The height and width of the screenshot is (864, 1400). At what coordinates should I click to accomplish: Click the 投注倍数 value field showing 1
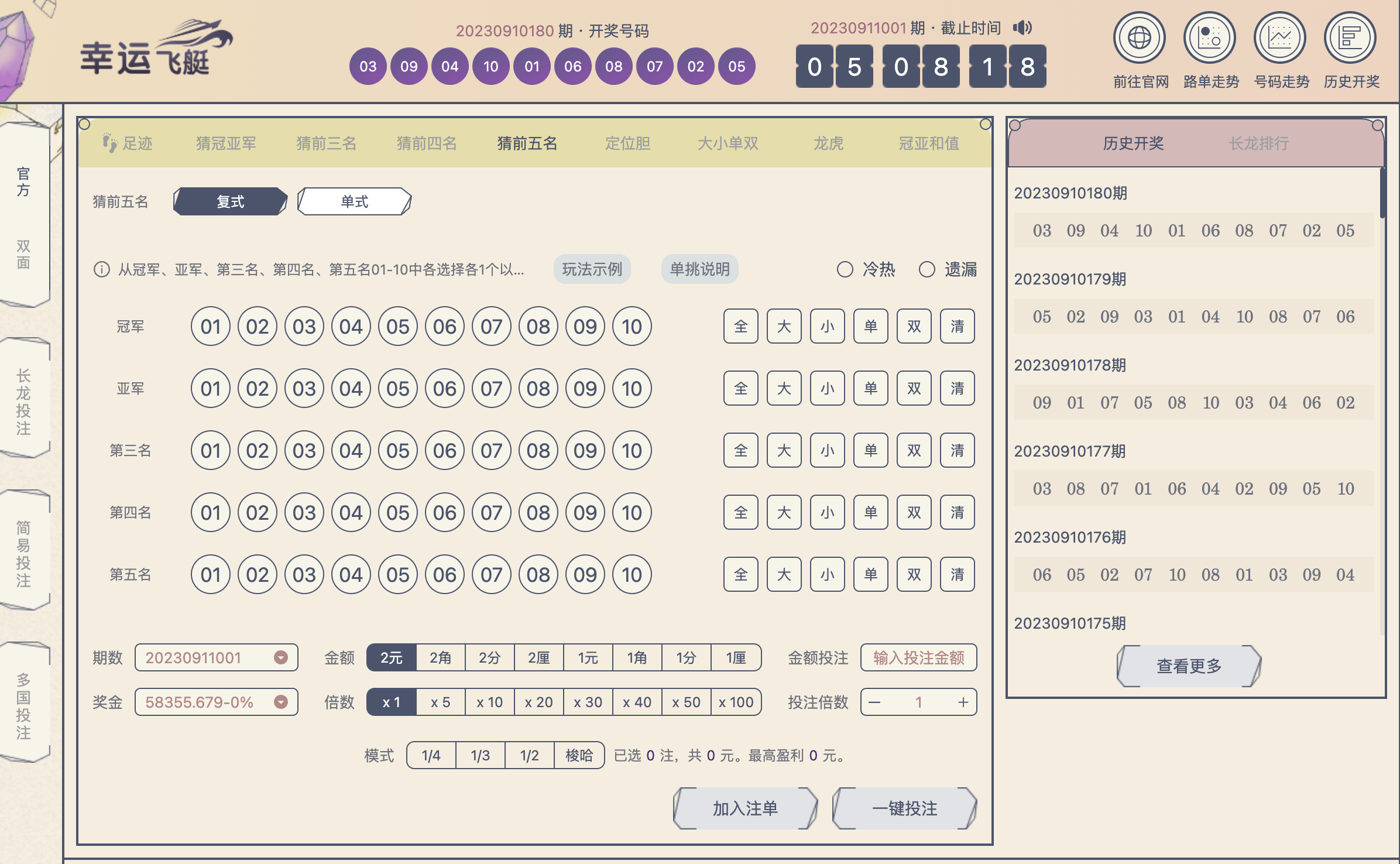[x=919, y=702]
